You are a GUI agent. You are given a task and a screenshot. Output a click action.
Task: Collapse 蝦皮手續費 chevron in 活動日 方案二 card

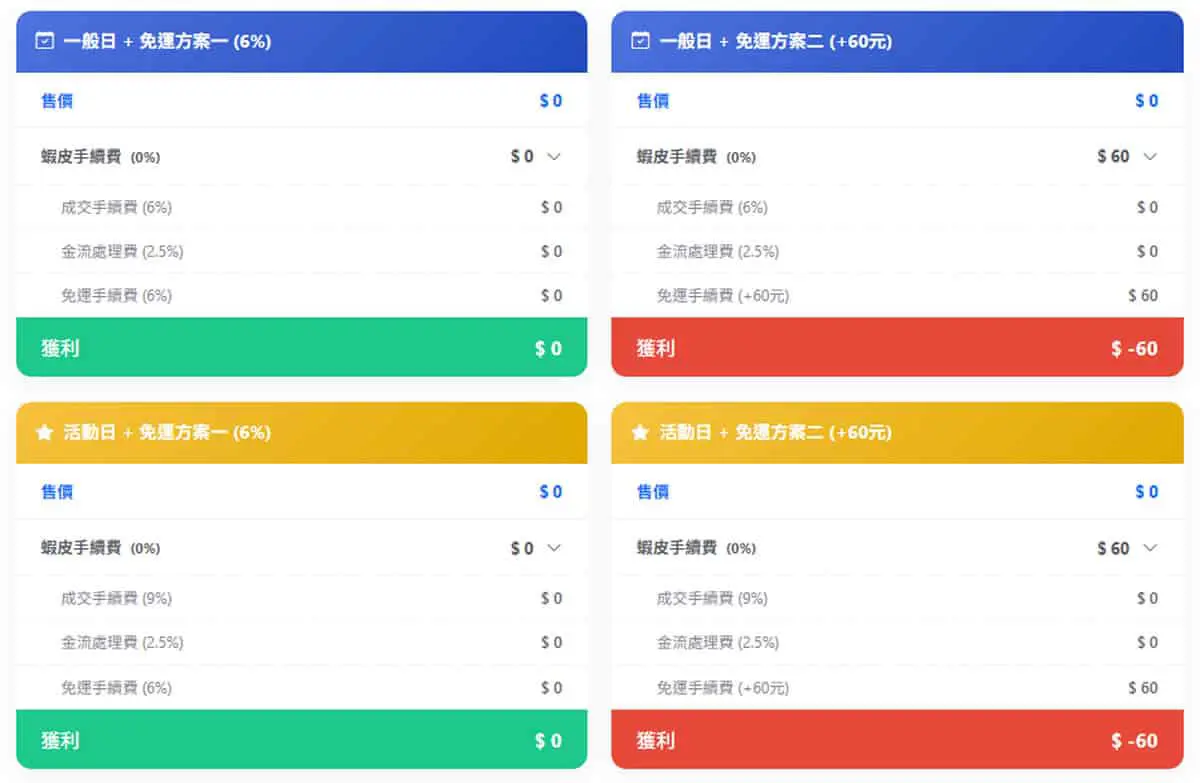pos(1150,548)
